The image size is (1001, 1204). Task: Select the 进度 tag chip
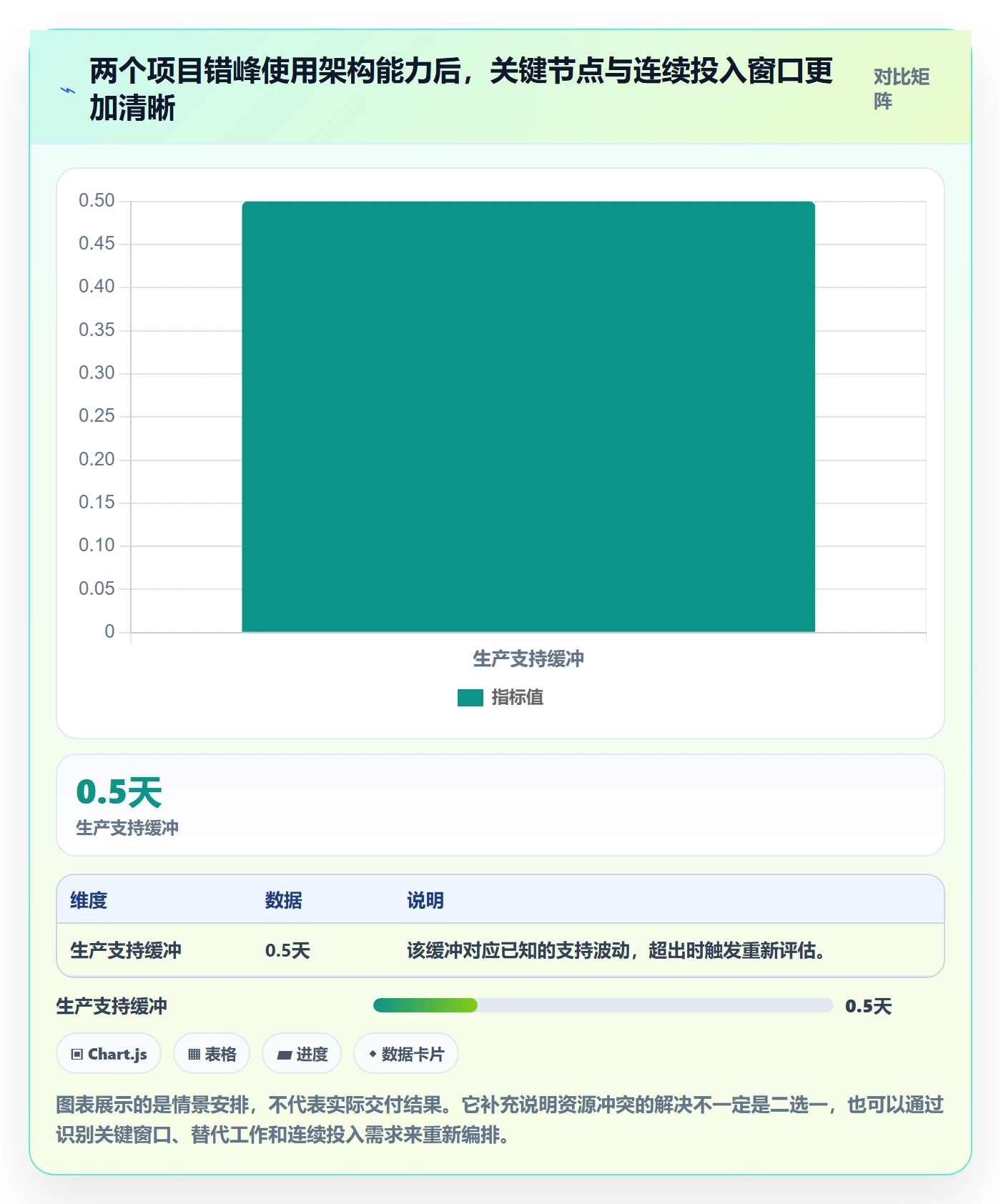302,1054
